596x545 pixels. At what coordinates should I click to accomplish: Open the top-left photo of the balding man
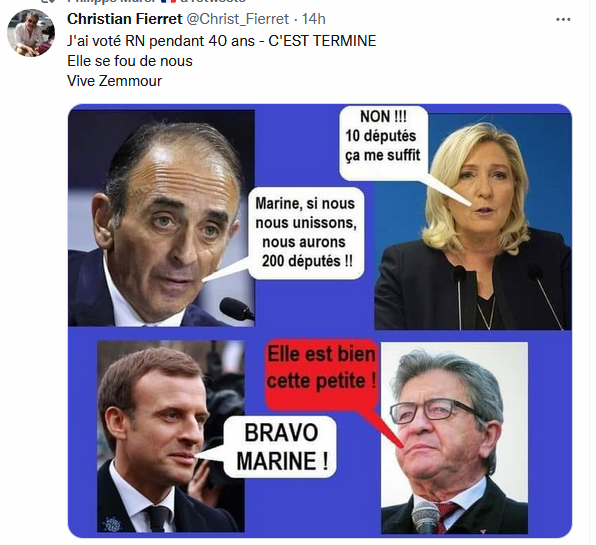point(161,218)
